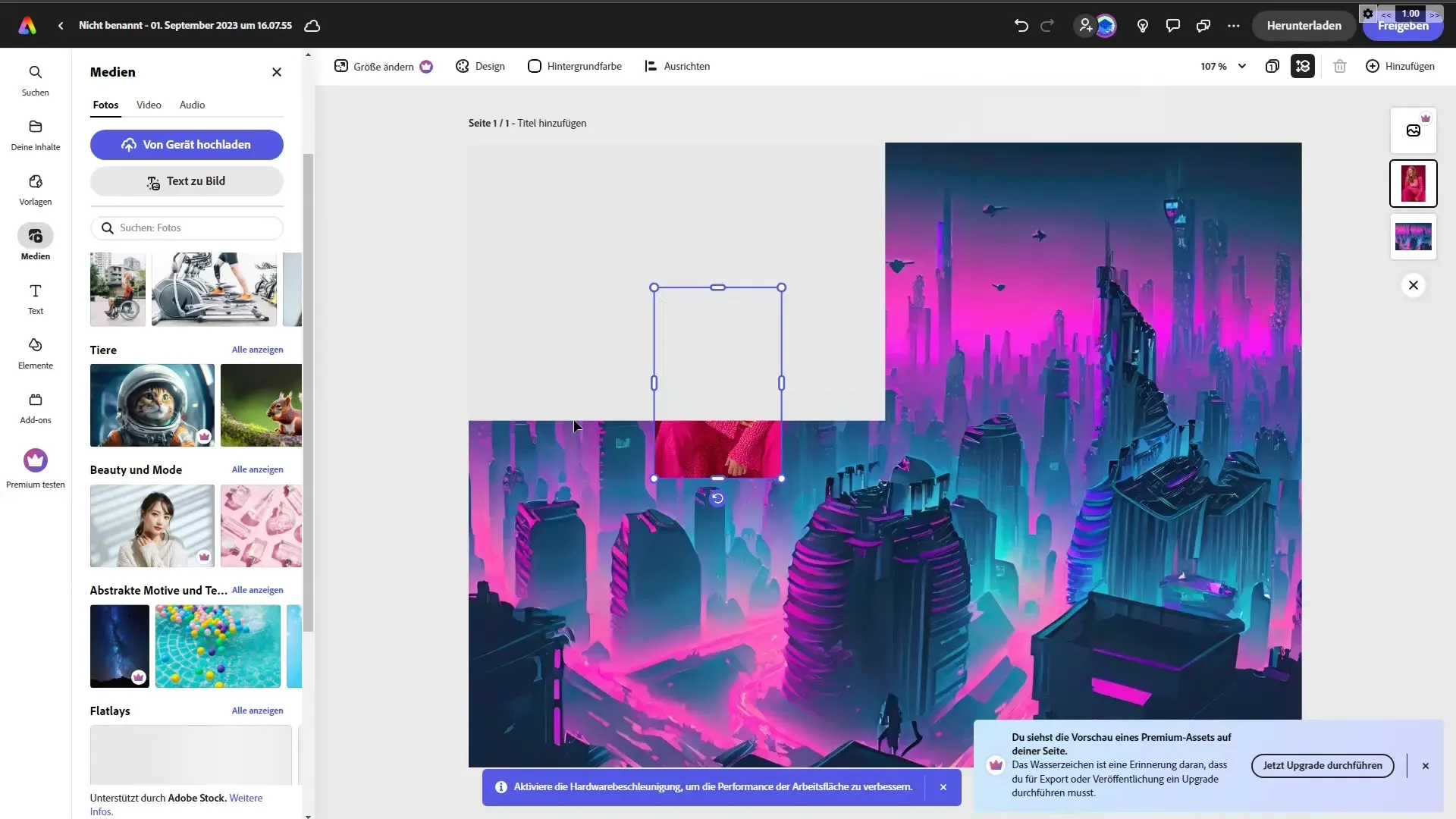
Task: Switch to the Audio tab
Action: (192, 105)
